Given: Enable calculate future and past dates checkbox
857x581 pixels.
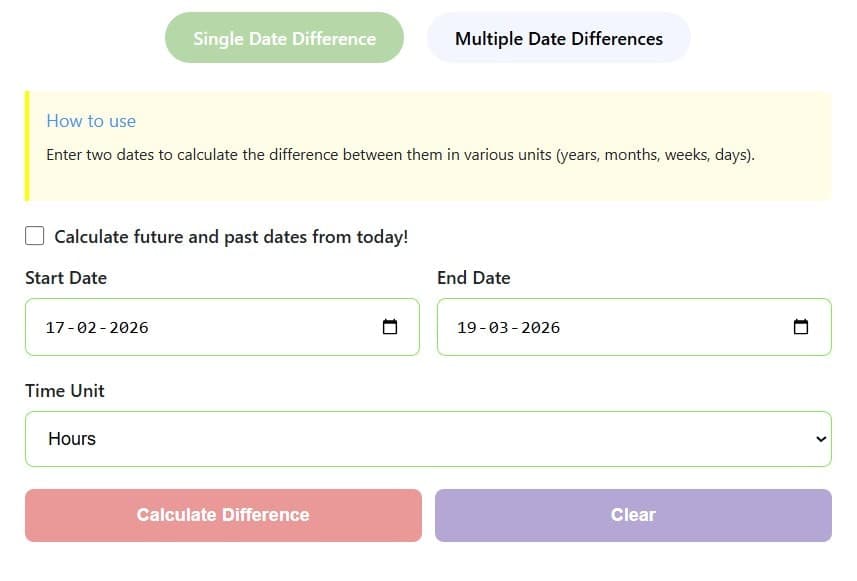Looking at the screenshot, I should click(34, 235).
